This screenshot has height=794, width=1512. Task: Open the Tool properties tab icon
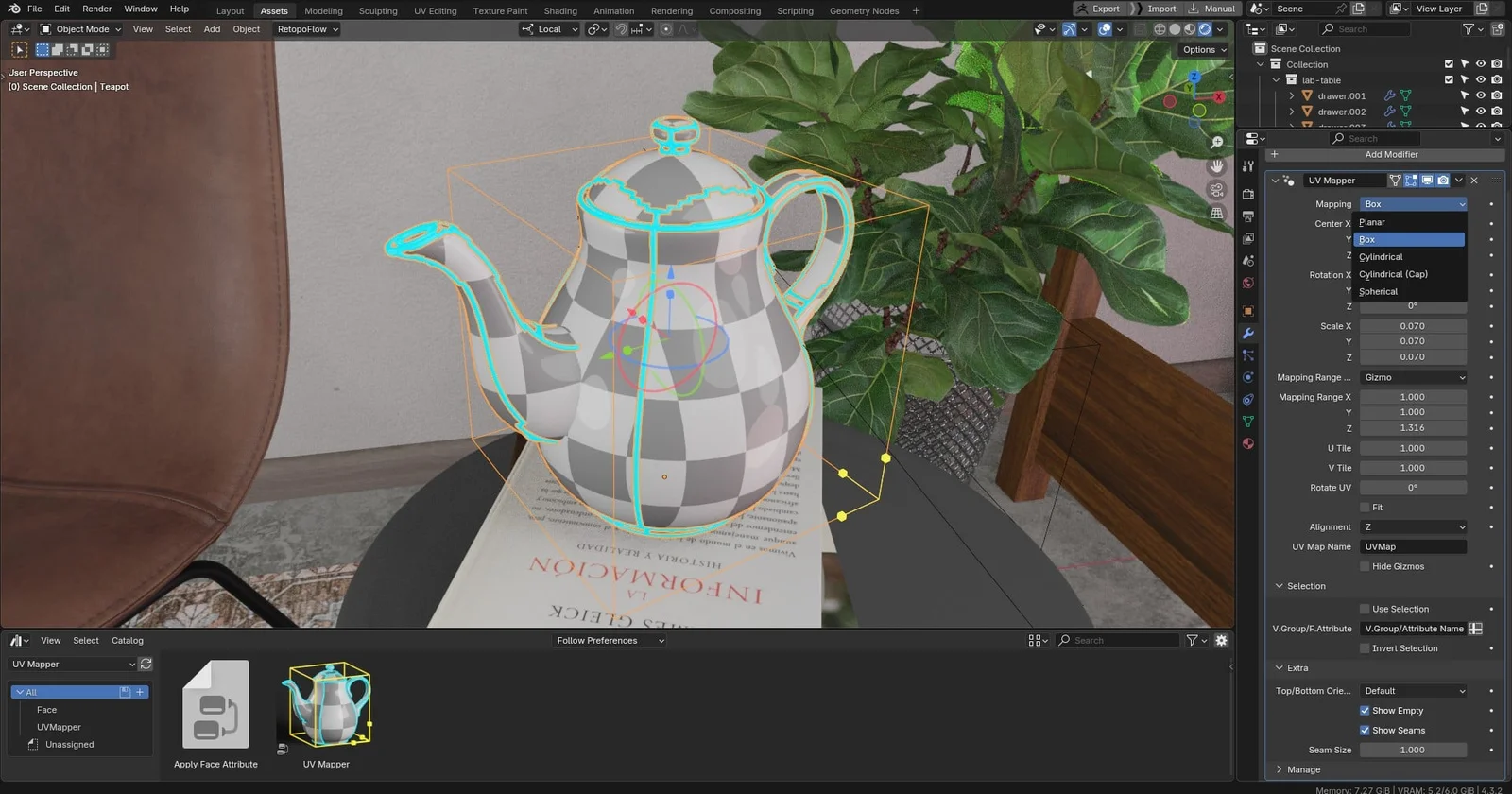1248,165
